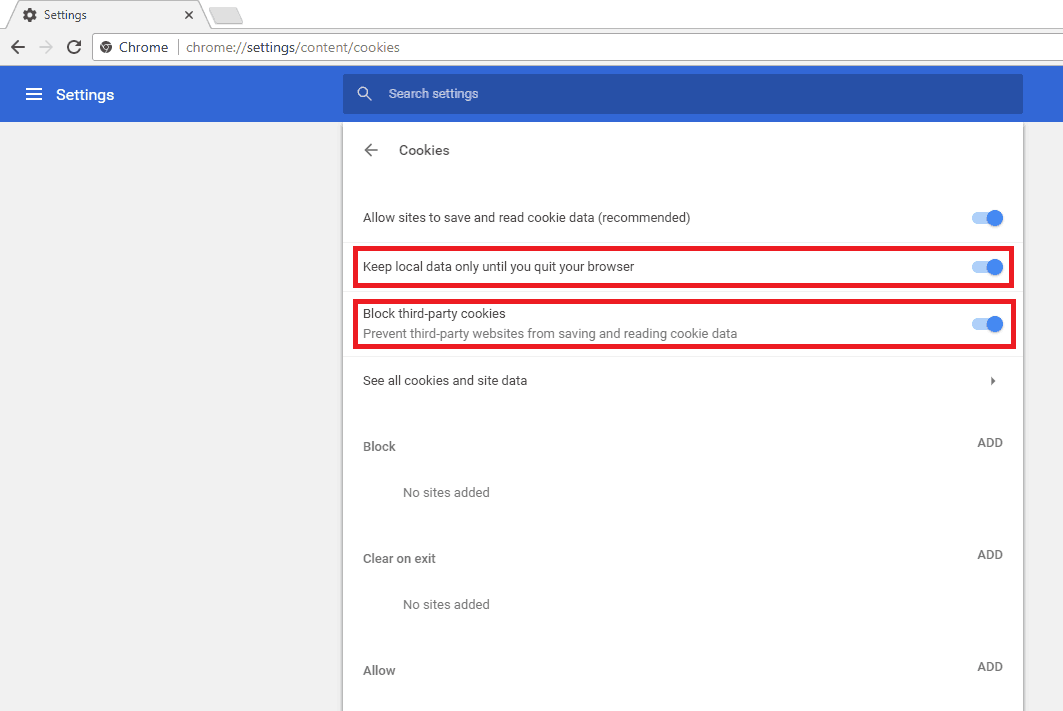Viewport: 1063px width, 711px height.
Task: Turn off Block third-party cookies
Action: pyautogui.click(x=986, y=324)
